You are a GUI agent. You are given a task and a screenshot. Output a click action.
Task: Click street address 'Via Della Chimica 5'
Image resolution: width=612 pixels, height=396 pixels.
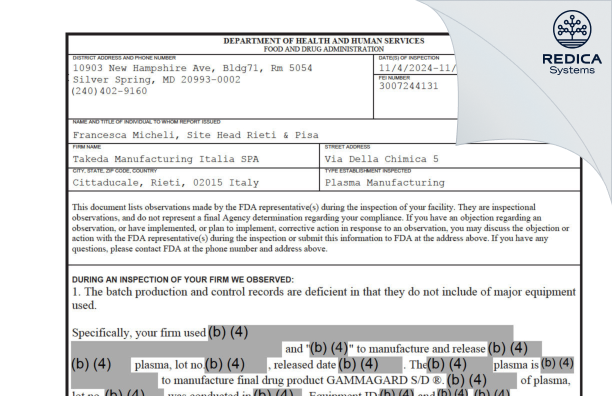click(382, 159)
